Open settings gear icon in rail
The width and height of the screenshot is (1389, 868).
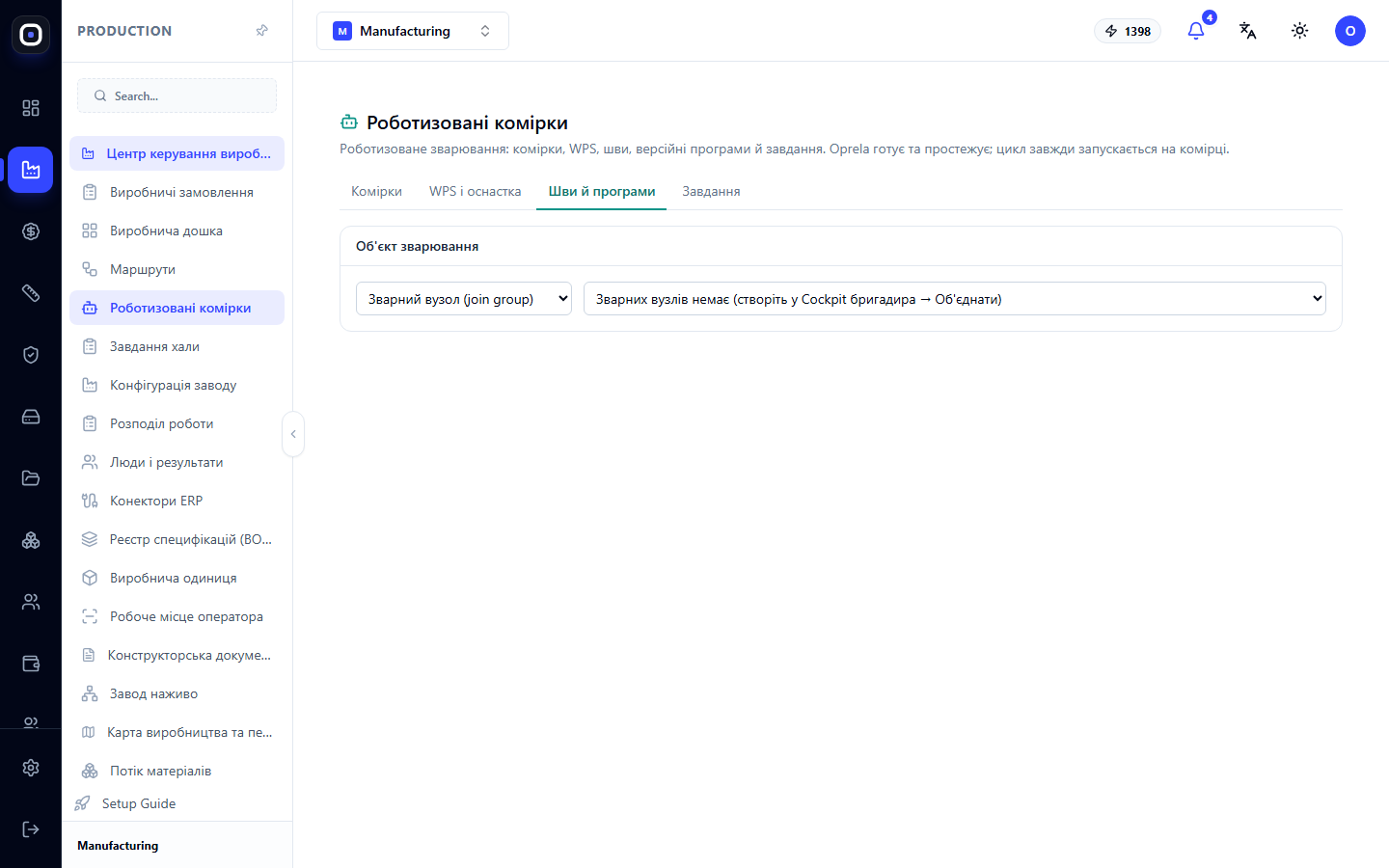[31, 768]
